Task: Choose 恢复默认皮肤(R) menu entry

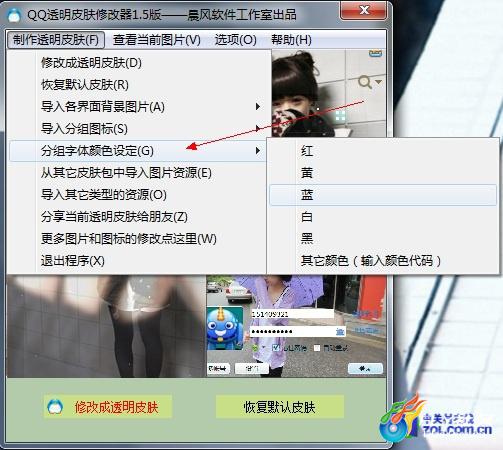Action: pyautogui.click(x=137, y=85)
